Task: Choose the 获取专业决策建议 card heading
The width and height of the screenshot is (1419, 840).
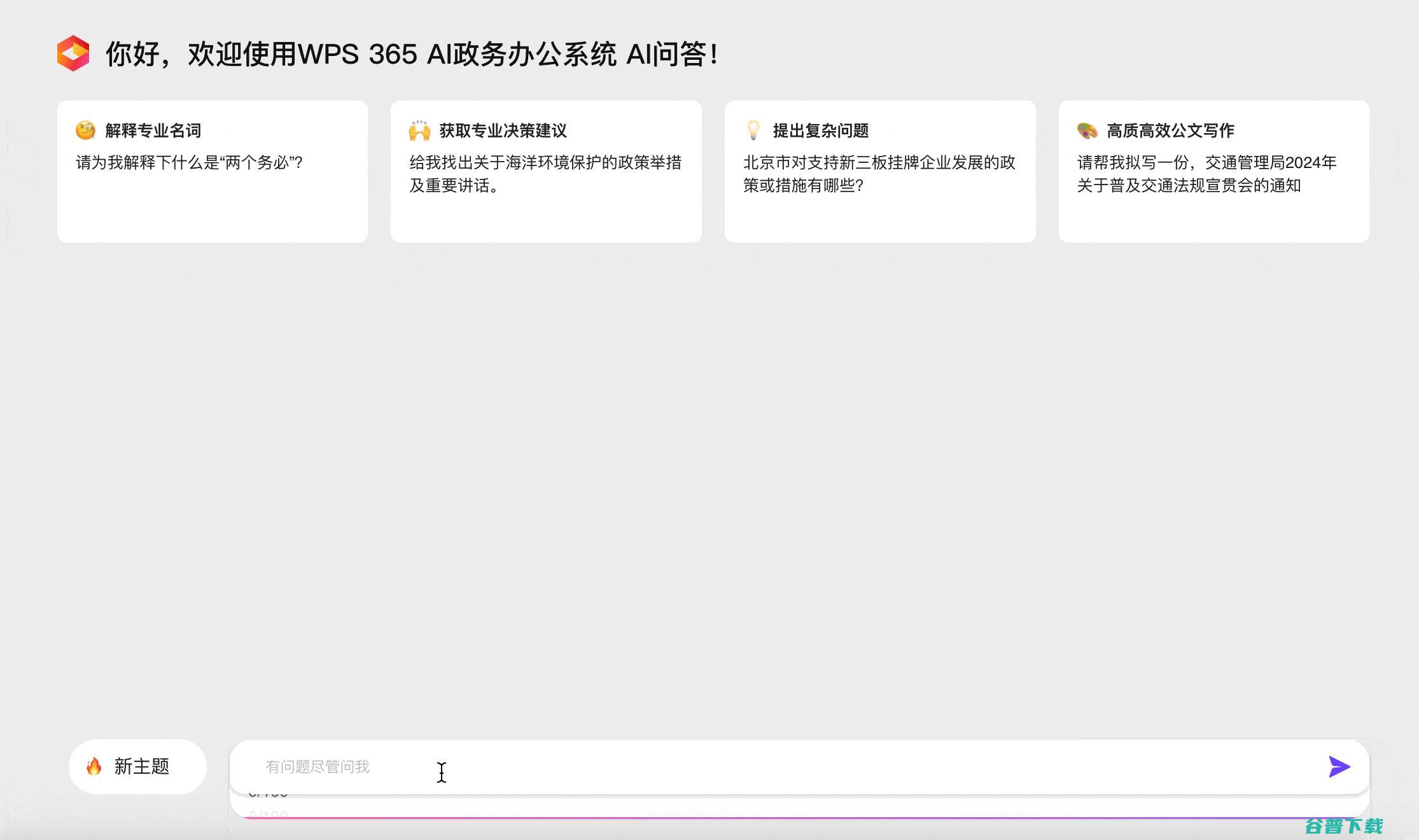Action: (x=503, y=130)
